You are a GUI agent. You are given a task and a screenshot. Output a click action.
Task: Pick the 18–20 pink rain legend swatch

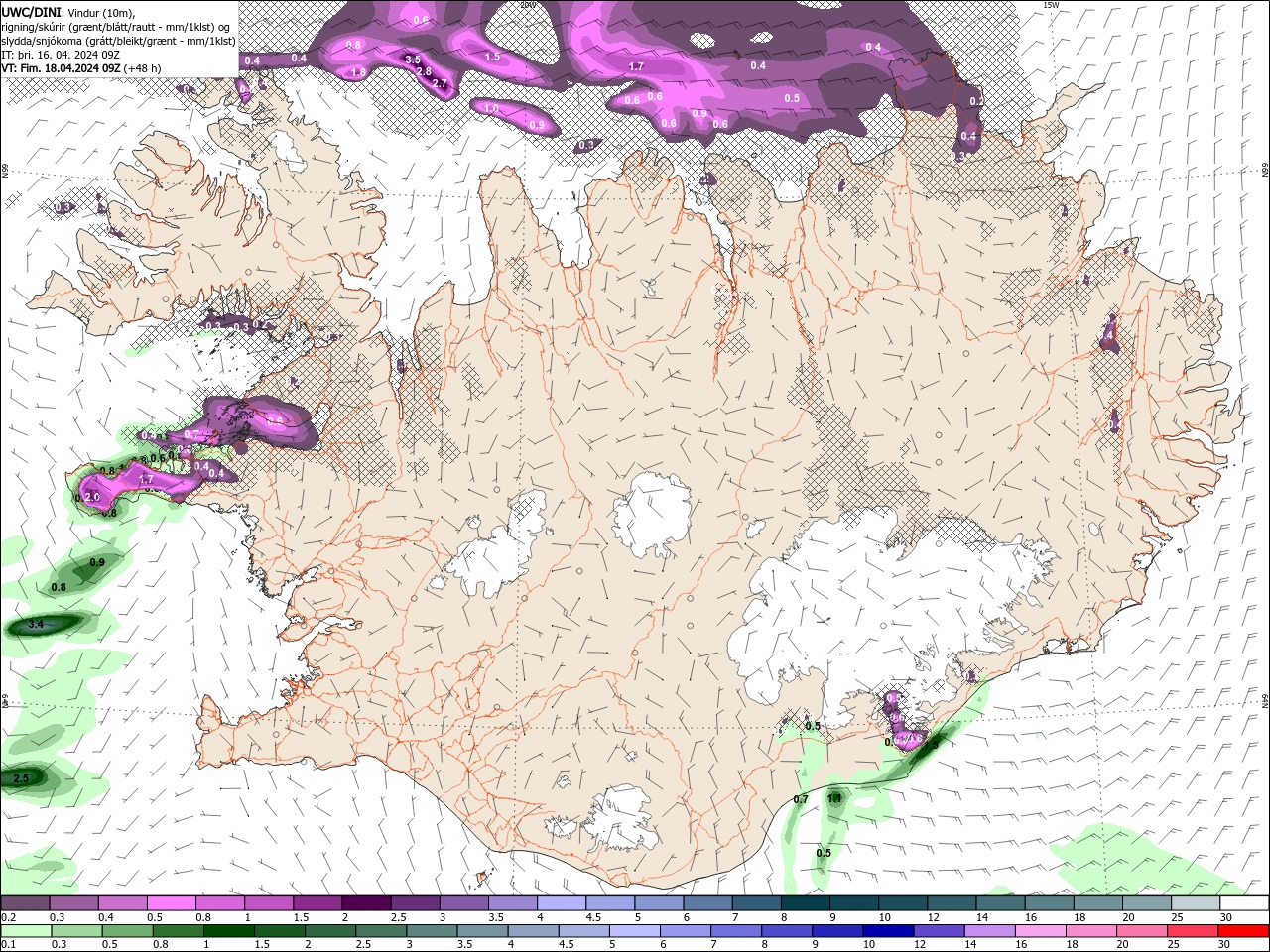1091,931
